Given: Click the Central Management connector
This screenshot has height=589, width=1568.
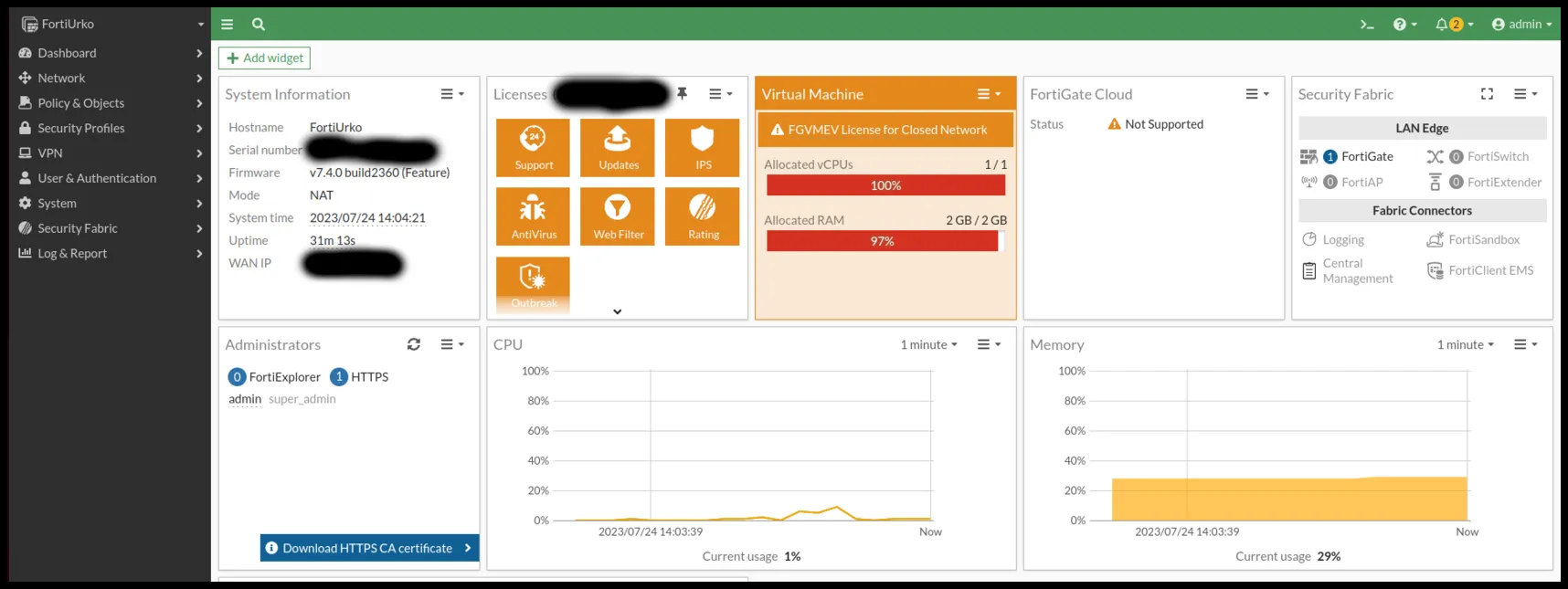Looking at the screenshot, I should pos(1348,271).
